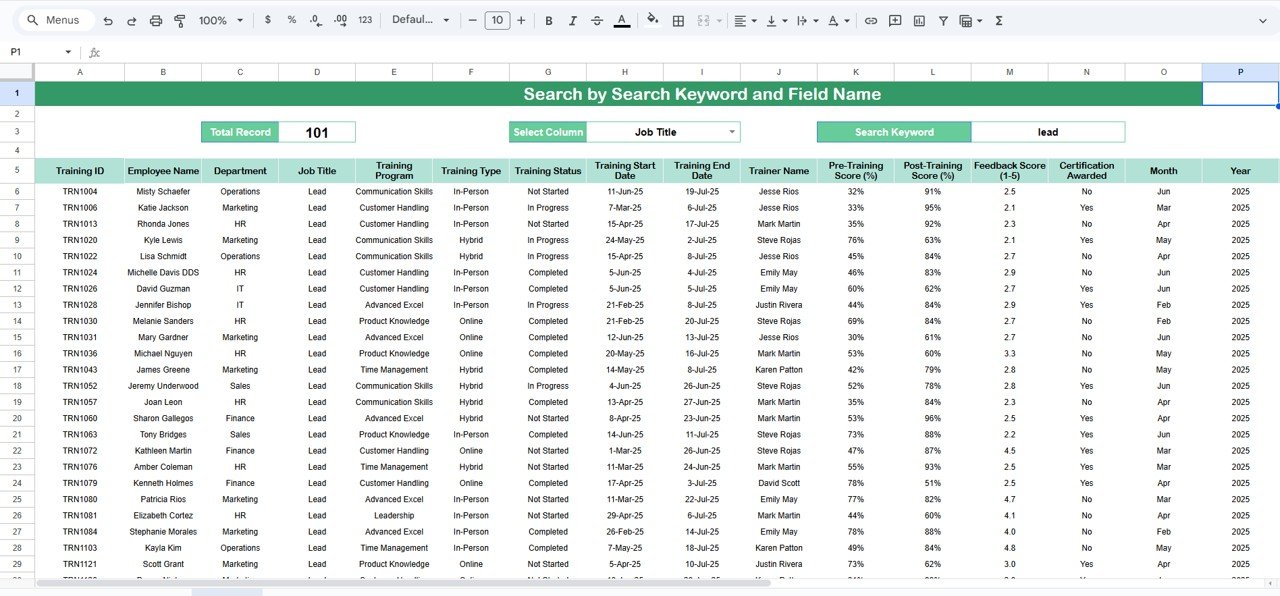The height and width of the screenshot is (596, 1280).
Task: Activate the paint format roller
Action: (180, 20)
